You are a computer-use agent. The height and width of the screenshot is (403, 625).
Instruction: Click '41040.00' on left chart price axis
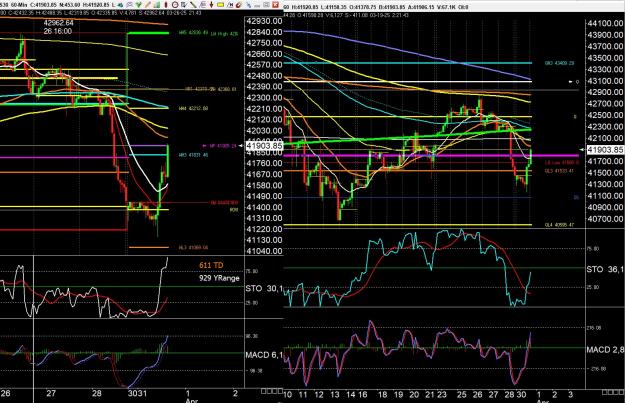tap(264, 252)
